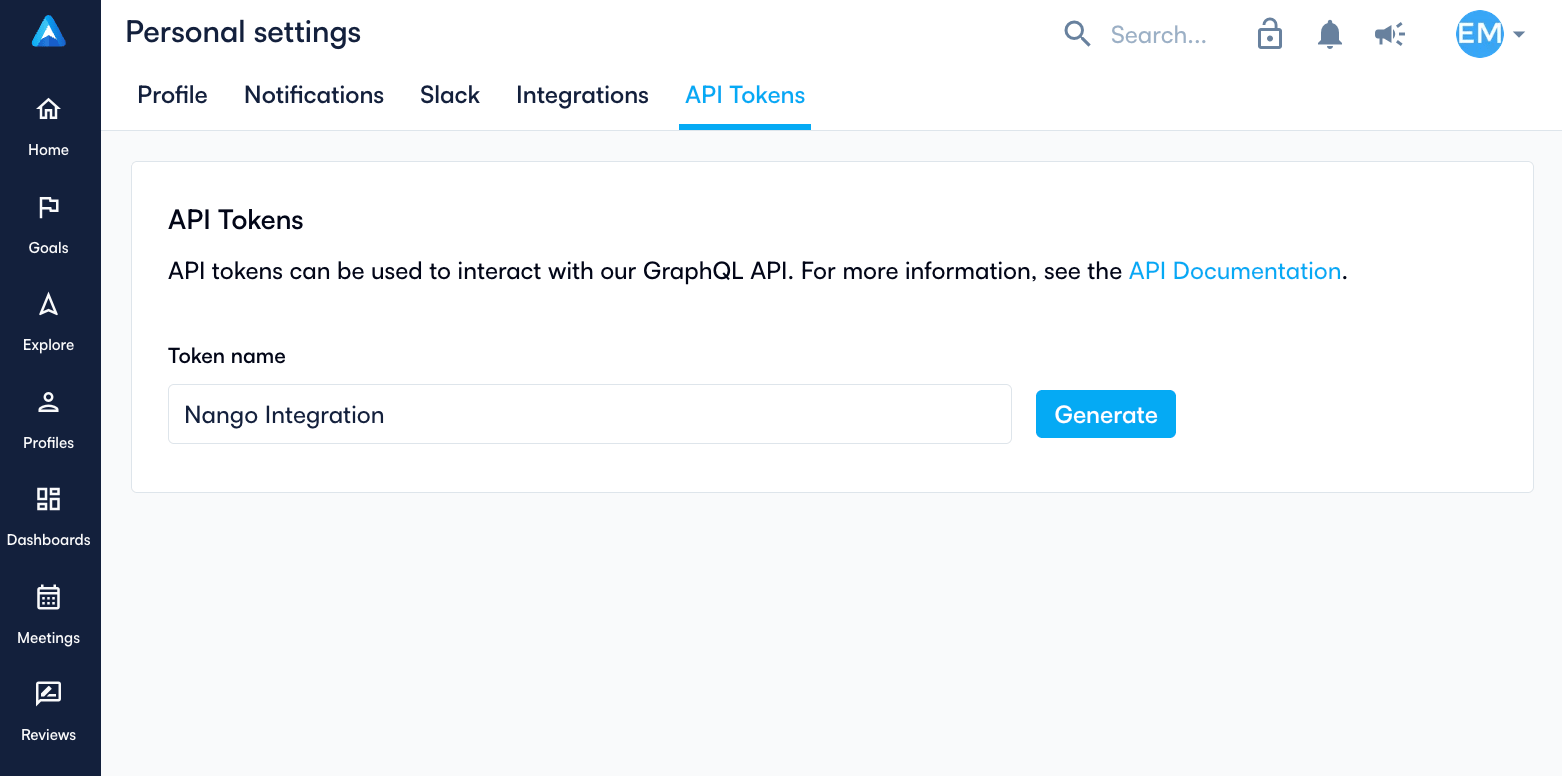Open Goals flag icon

[x=48, y=207]
